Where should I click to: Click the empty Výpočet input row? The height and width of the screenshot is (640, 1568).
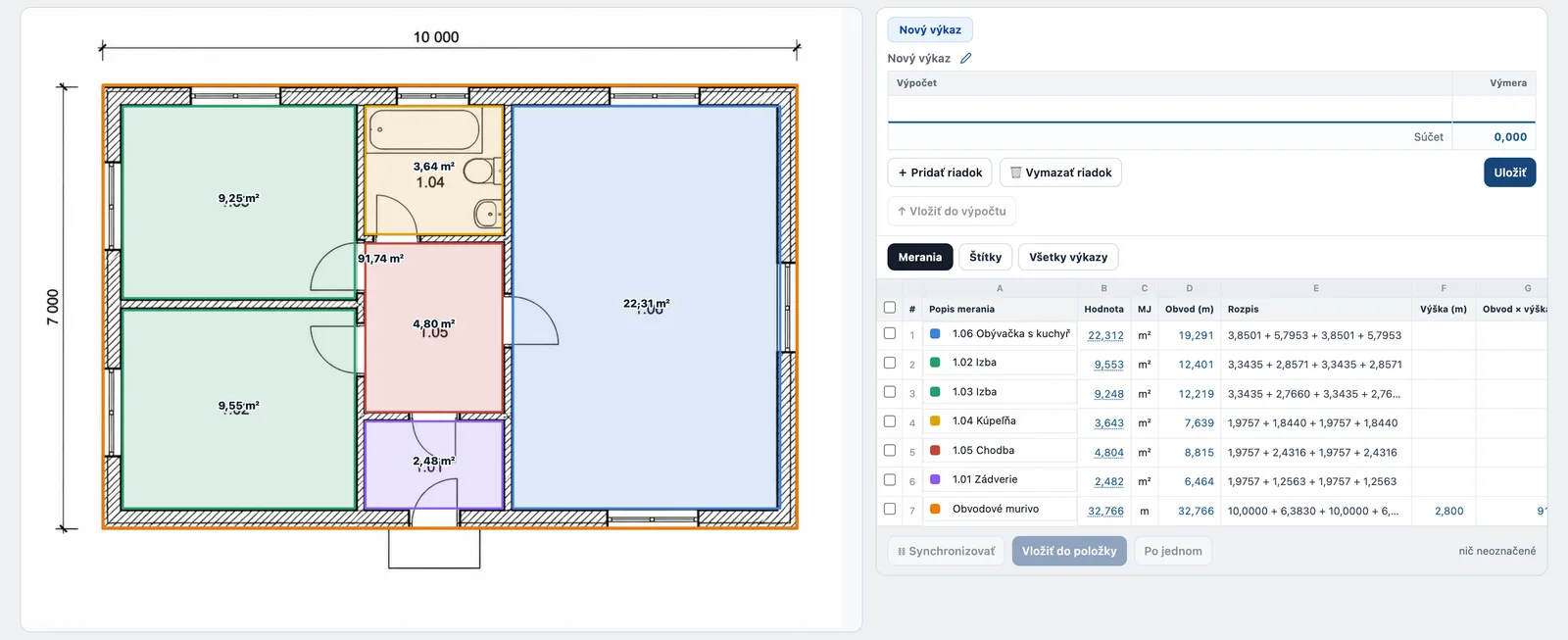[x=1169, y=109]
